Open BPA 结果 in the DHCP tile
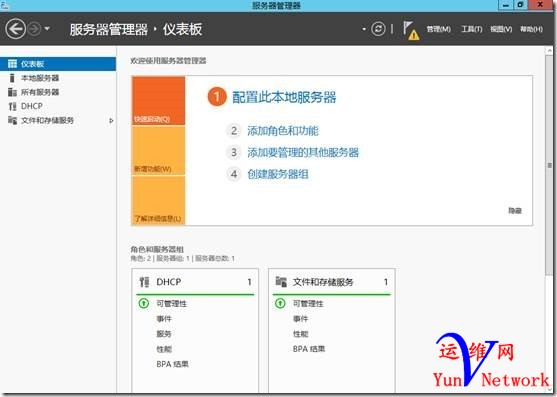Viewport: 557px width, 397px height. pos(173,364)
